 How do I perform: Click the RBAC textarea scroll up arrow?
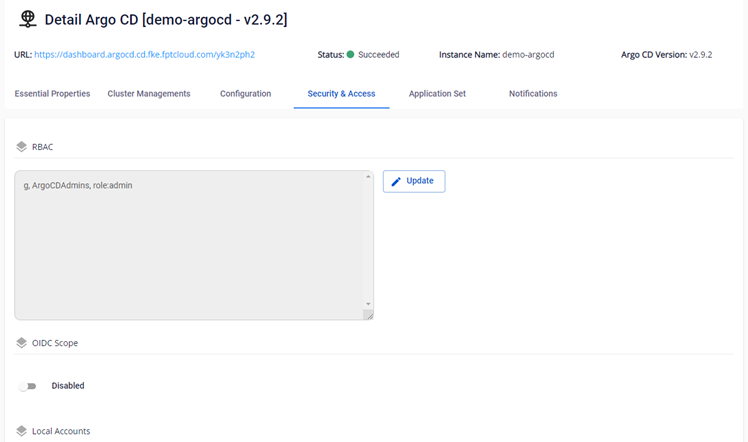pyautogui.click(x=368, y=177)
